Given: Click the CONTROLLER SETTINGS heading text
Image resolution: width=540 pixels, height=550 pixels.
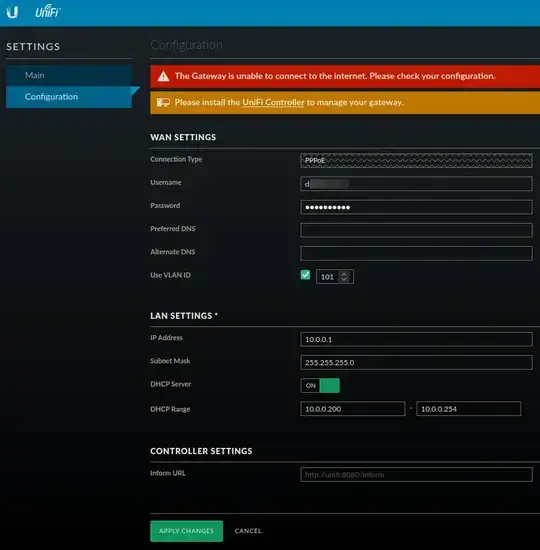Looking at the screenshot, I should coord(201,451).
